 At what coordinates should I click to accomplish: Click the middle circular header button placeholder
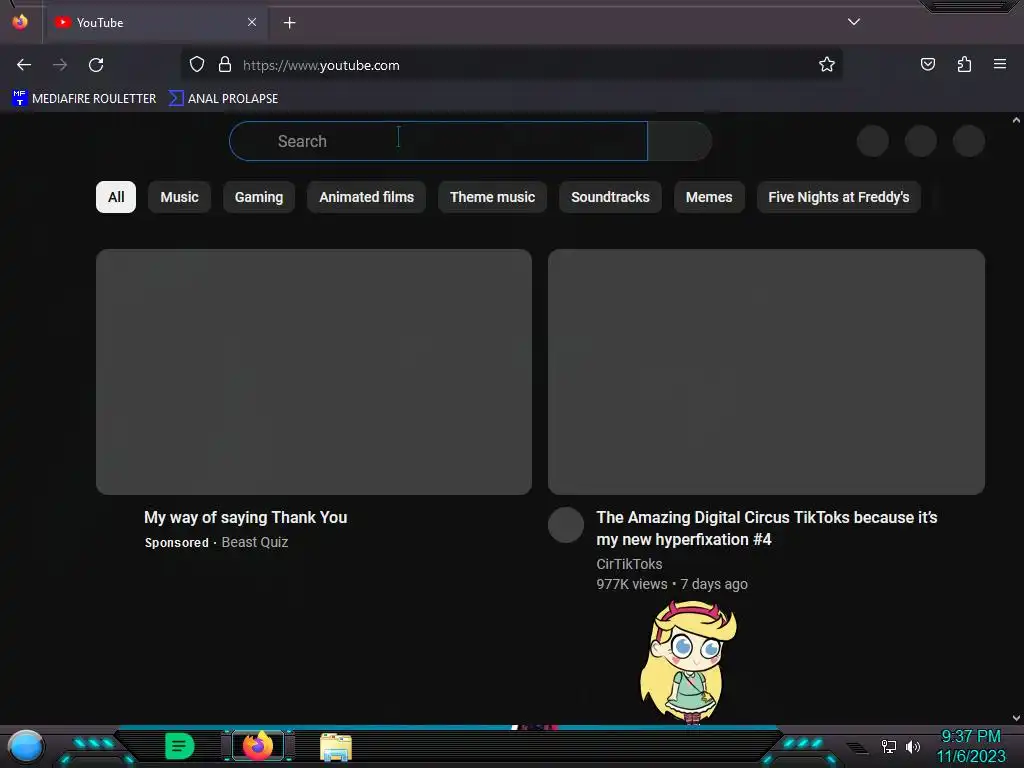pyautogui.click(x=921, y=141)
